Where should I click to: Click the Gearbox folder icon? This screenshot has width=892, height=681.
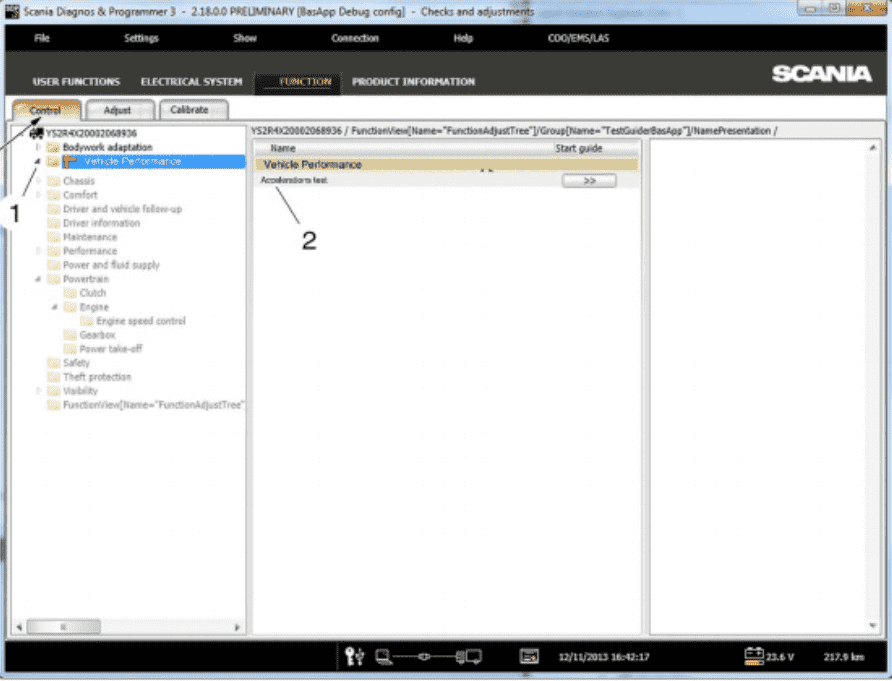(70, 336)
